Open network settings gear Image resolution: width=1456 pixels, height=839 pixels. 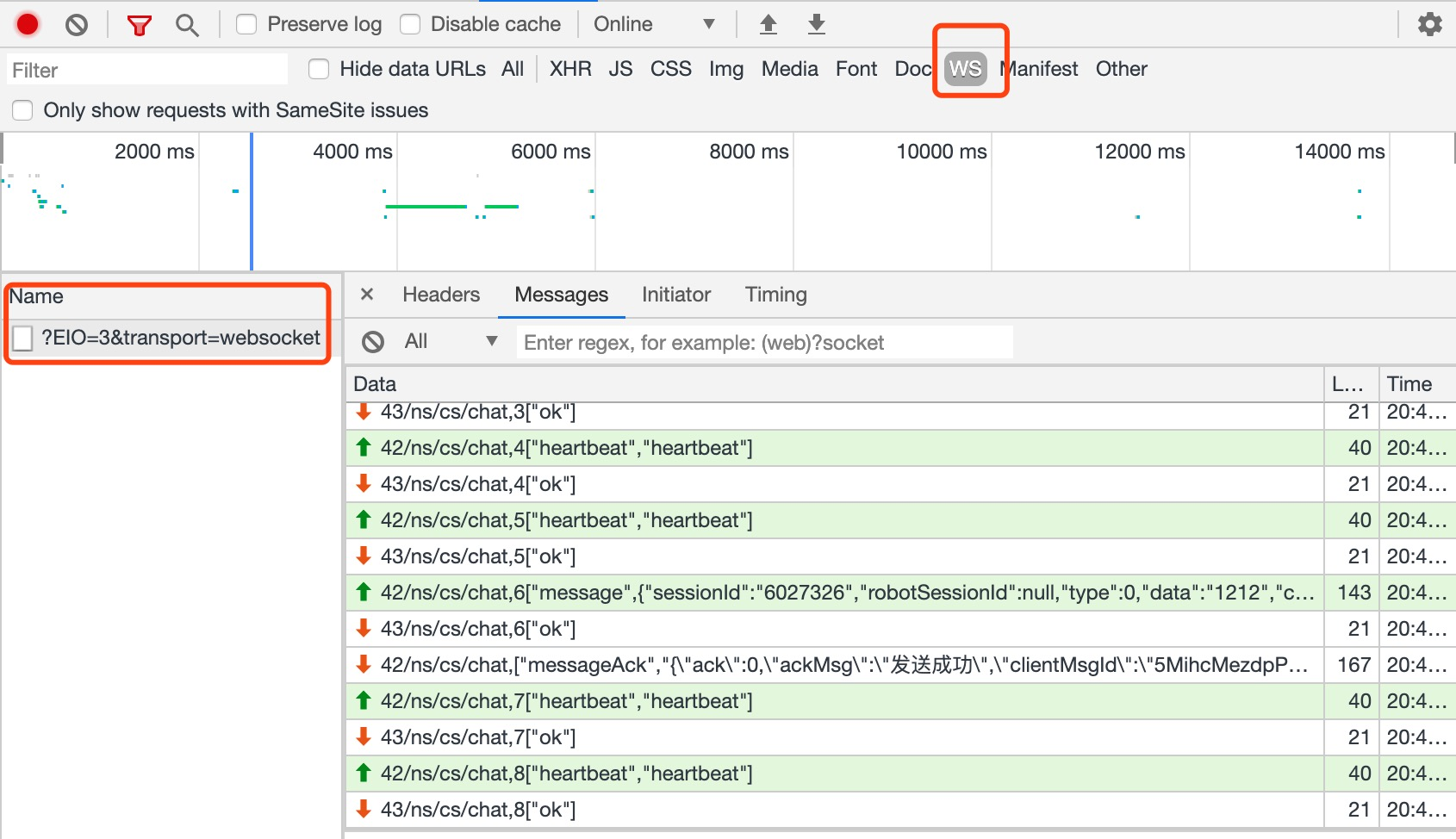click(x=1430, y=24)
